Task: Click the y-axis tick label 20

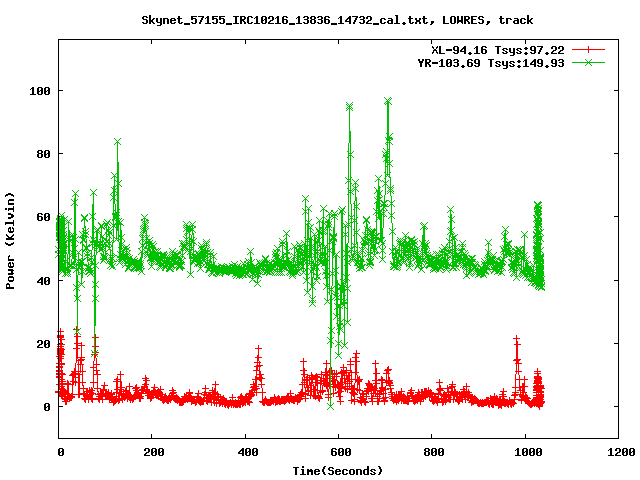Action: pos(43,344)
